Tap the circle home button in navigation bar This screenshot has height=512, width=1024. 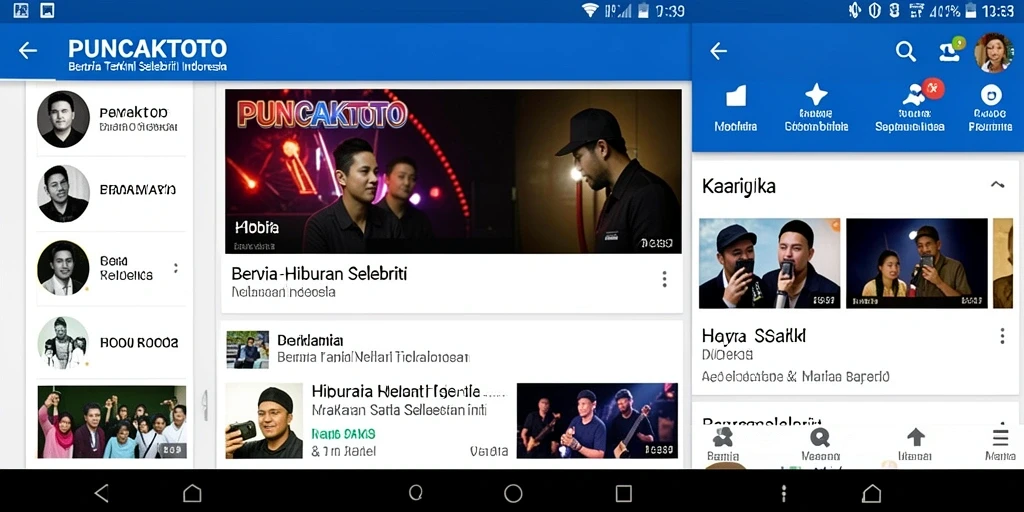(x=513, y=493)
